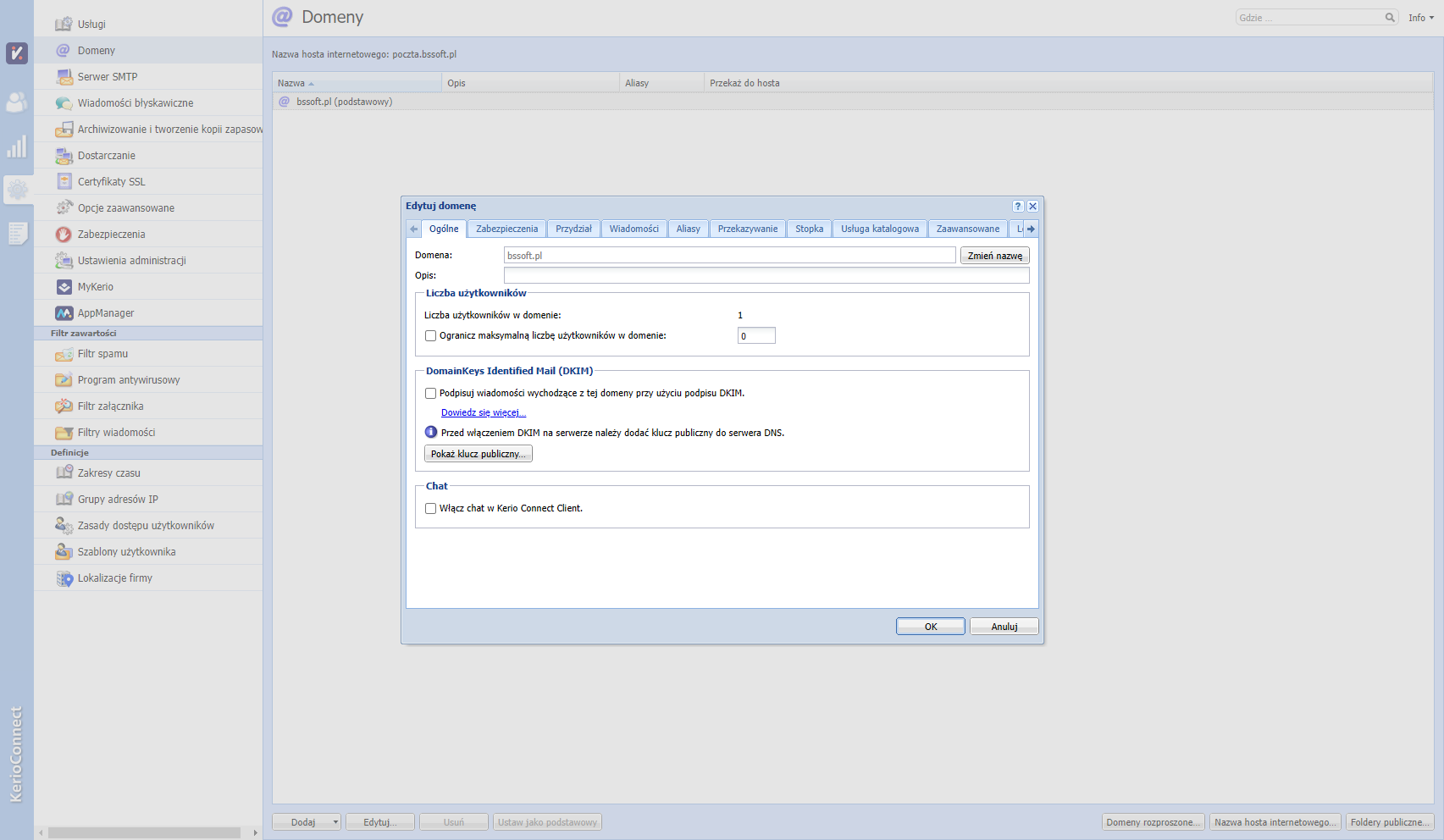The height and width of the screenshot is (840, 1444).
Task: Click the users icon in left rail
Action: point(16,102)
